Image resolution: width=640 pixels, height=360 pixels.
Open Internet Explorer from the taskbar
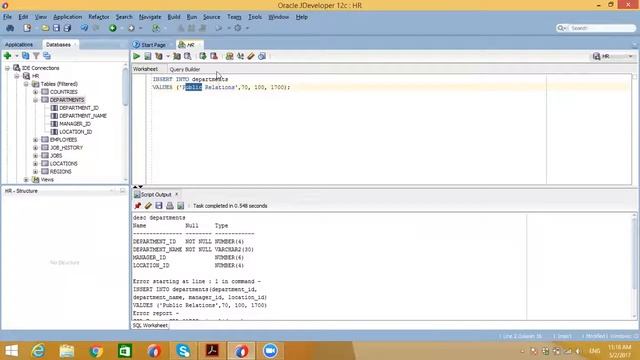point(38,351)
